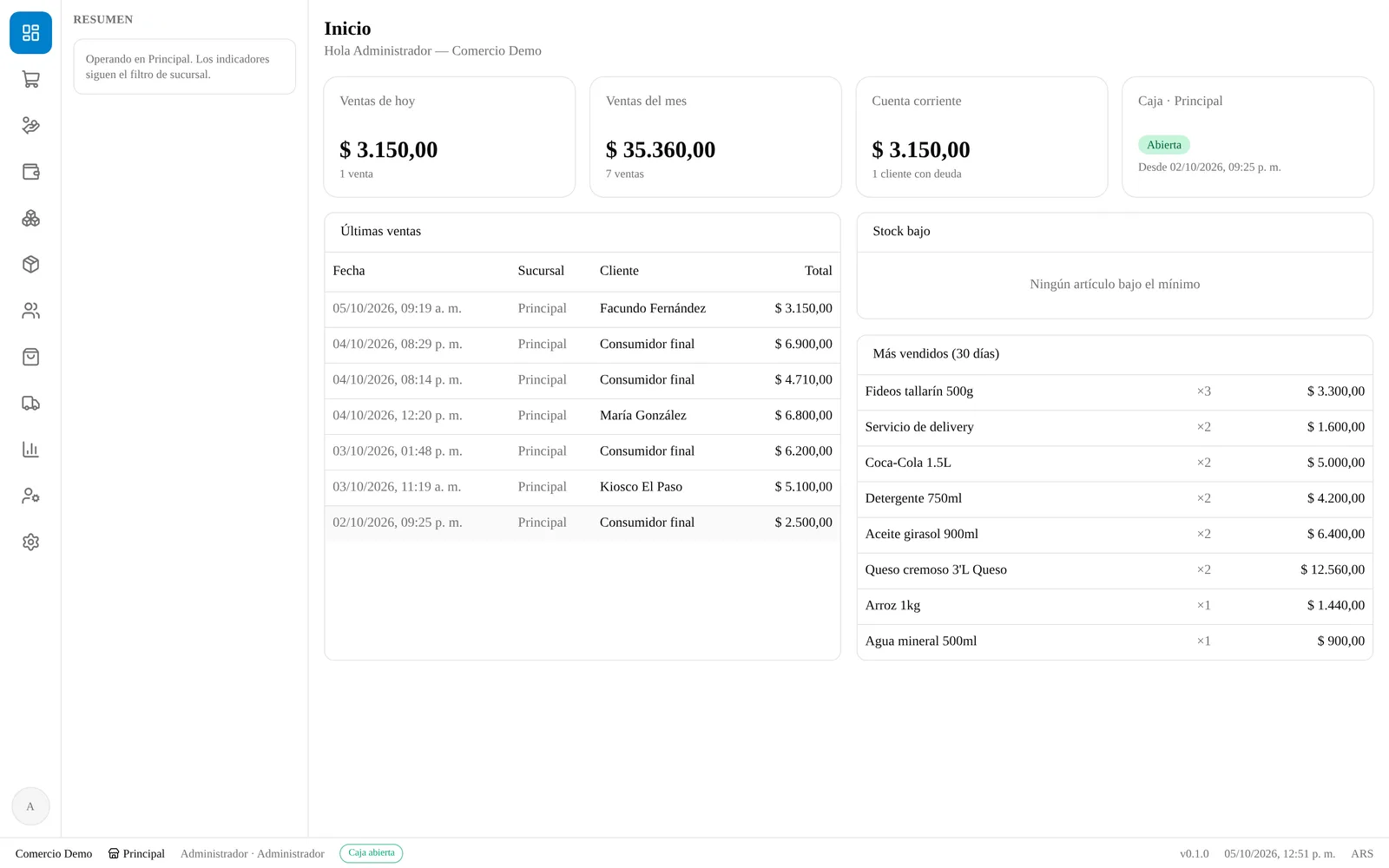Image resolution: width=1389 pixels, height=868 pixels.
Task: Click the Caja abierta status badge
Action: (x=372, y=853)
